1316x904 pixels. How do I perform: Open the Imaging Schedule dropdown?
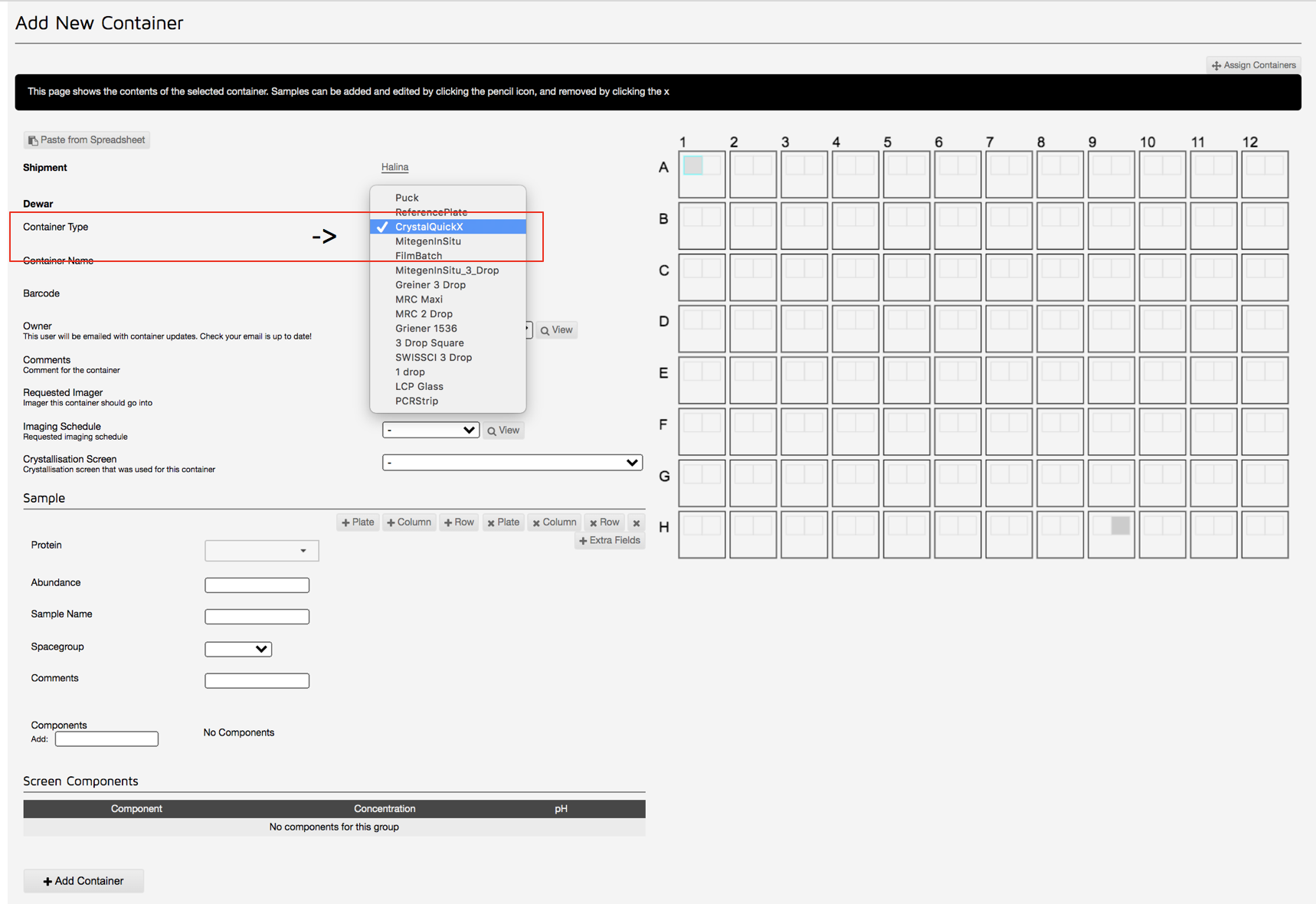(x=430, y=430)
